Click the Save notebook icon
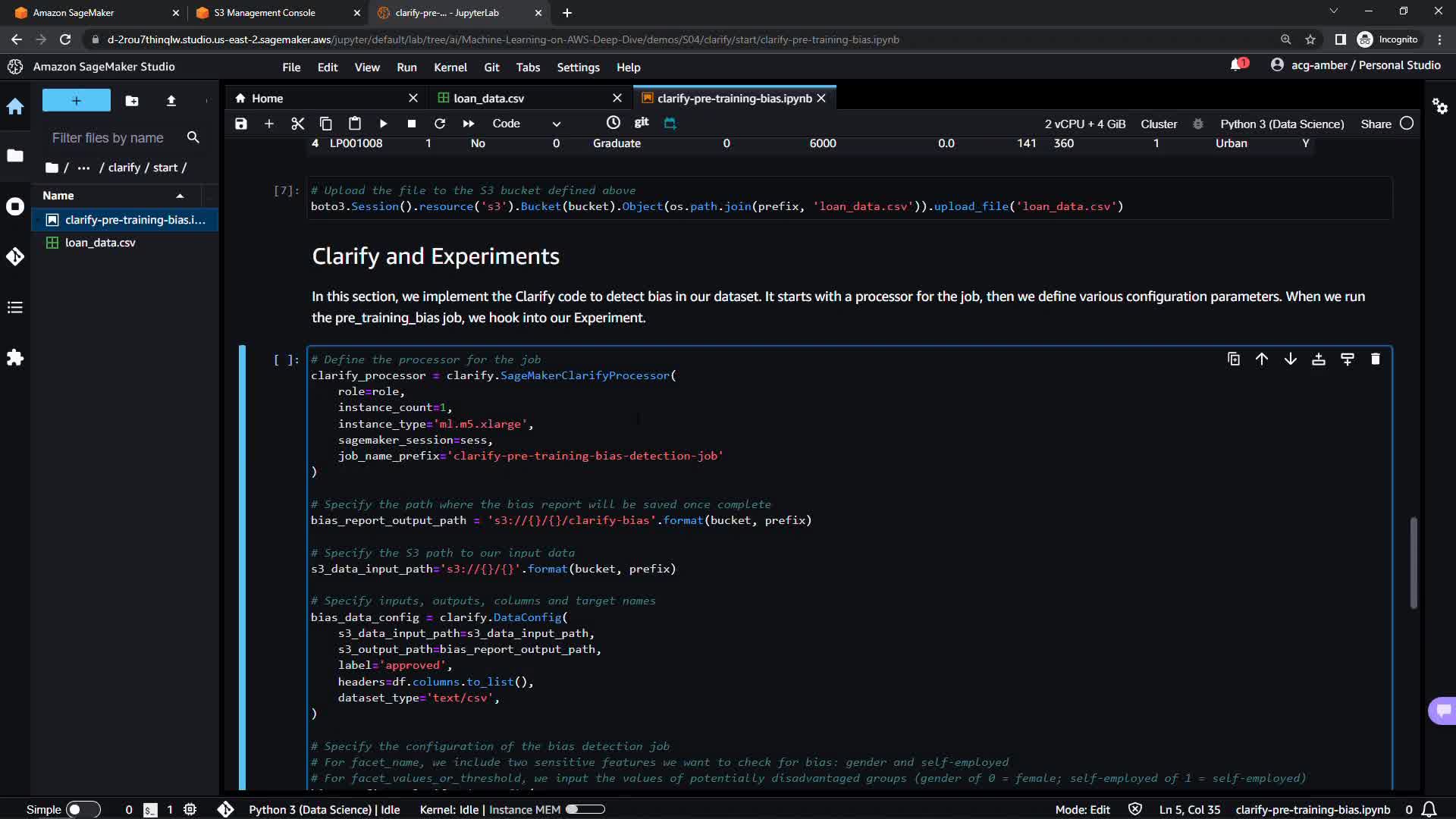Viewport: 1456px width, 819px height. coord(241,124)
